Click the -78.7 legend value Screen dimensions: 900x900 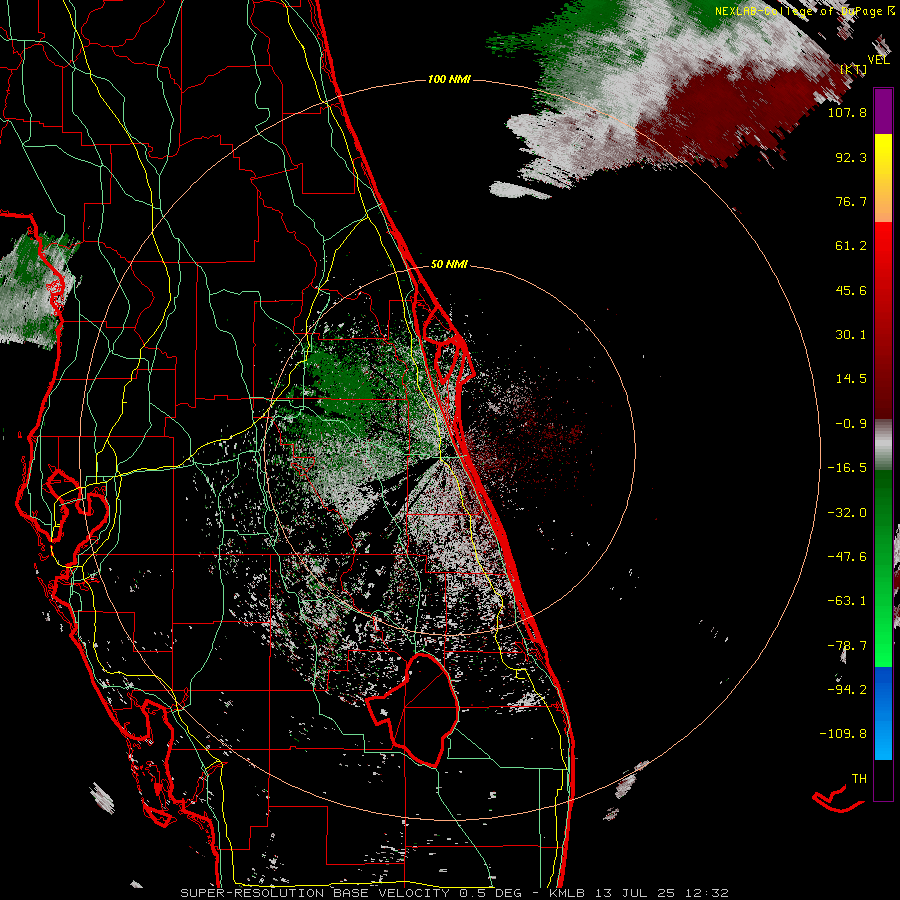click(847, 646)
